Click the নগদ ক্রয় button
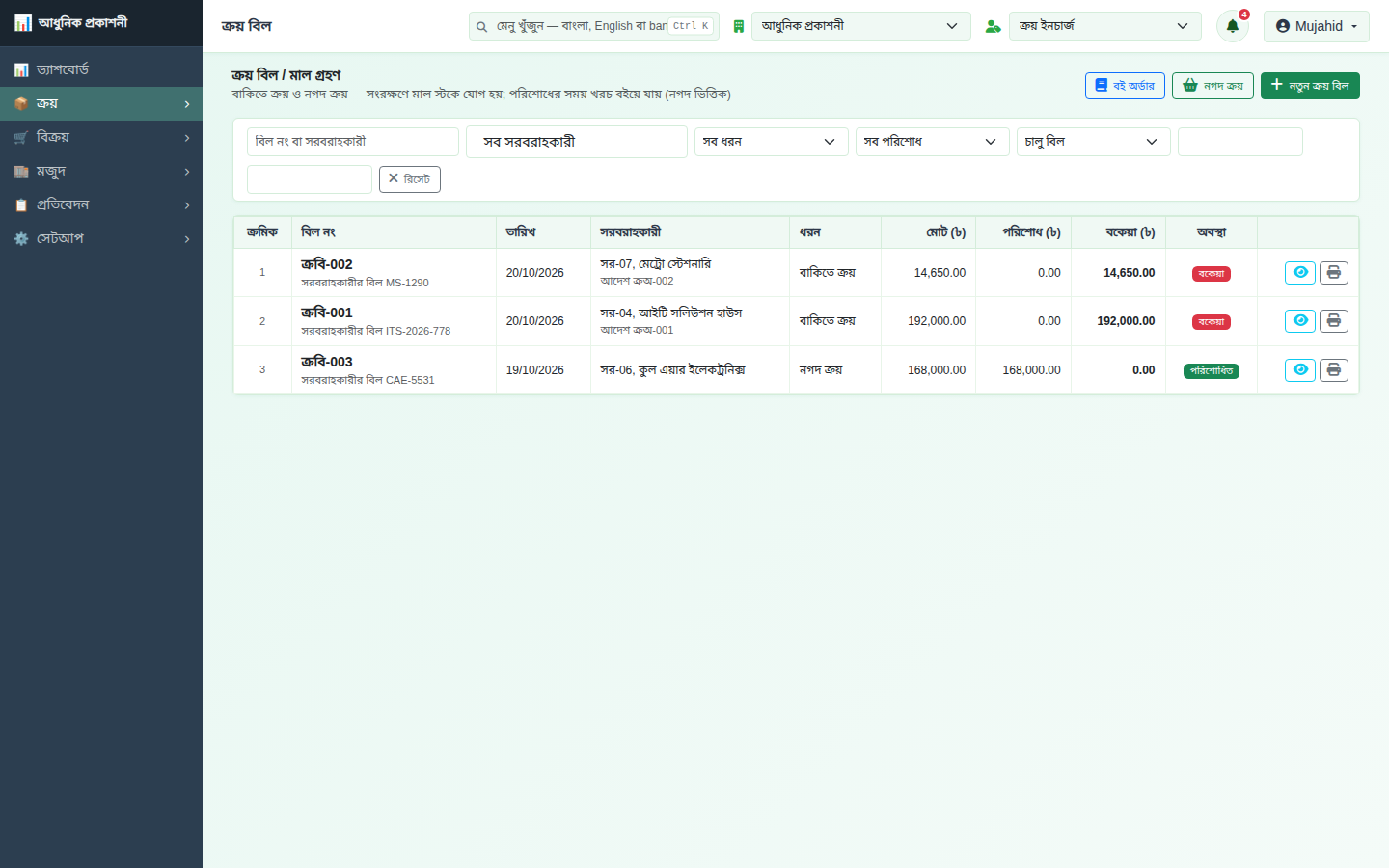This screenshot has width=1389, height=868. 1212,86
